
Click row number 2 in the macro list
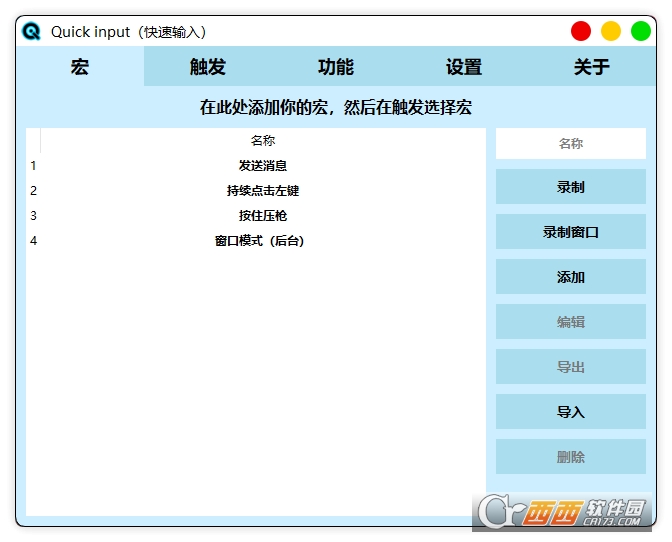tap(33, 190)
